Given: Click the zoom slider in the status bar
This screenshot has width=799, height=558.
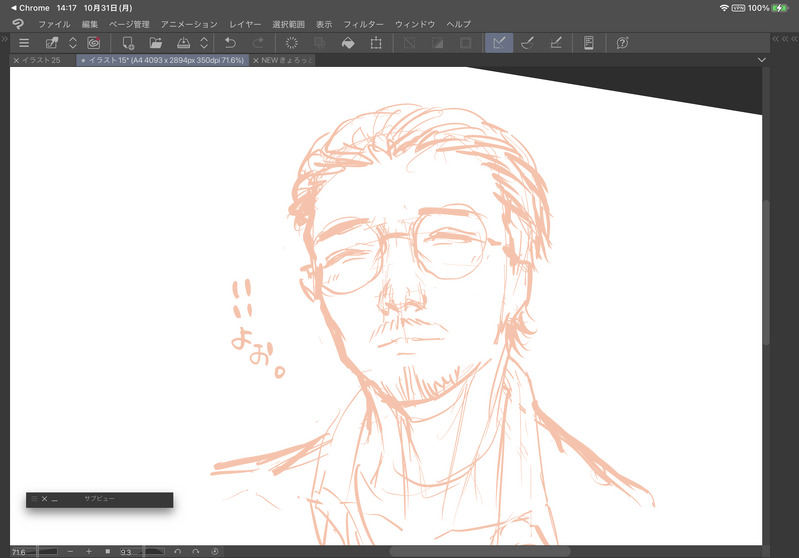Looking at the screenshot, I should point(47,551).
